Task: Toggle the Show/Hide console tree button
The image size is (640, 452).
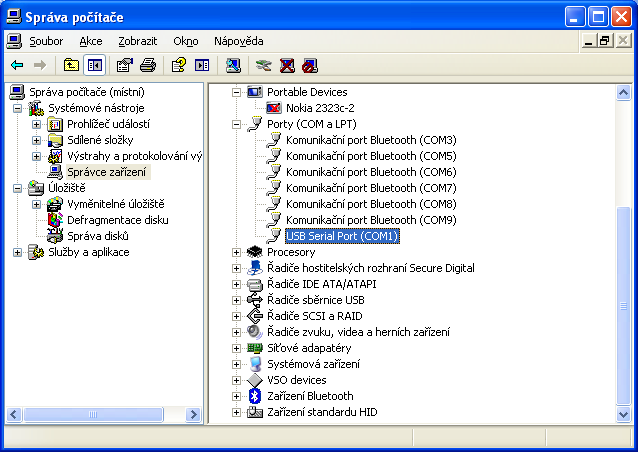Action: [x=95, y=65]
